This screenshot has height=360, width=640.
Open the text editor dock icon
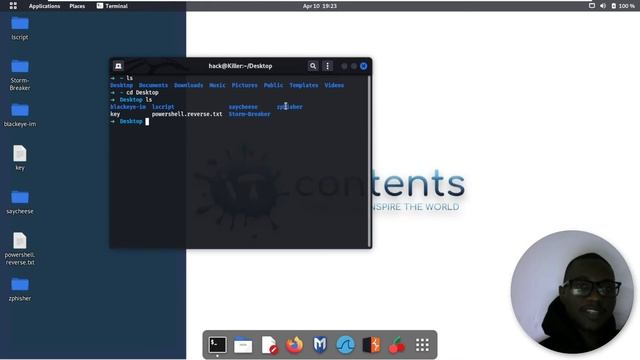tap(269, 345)
